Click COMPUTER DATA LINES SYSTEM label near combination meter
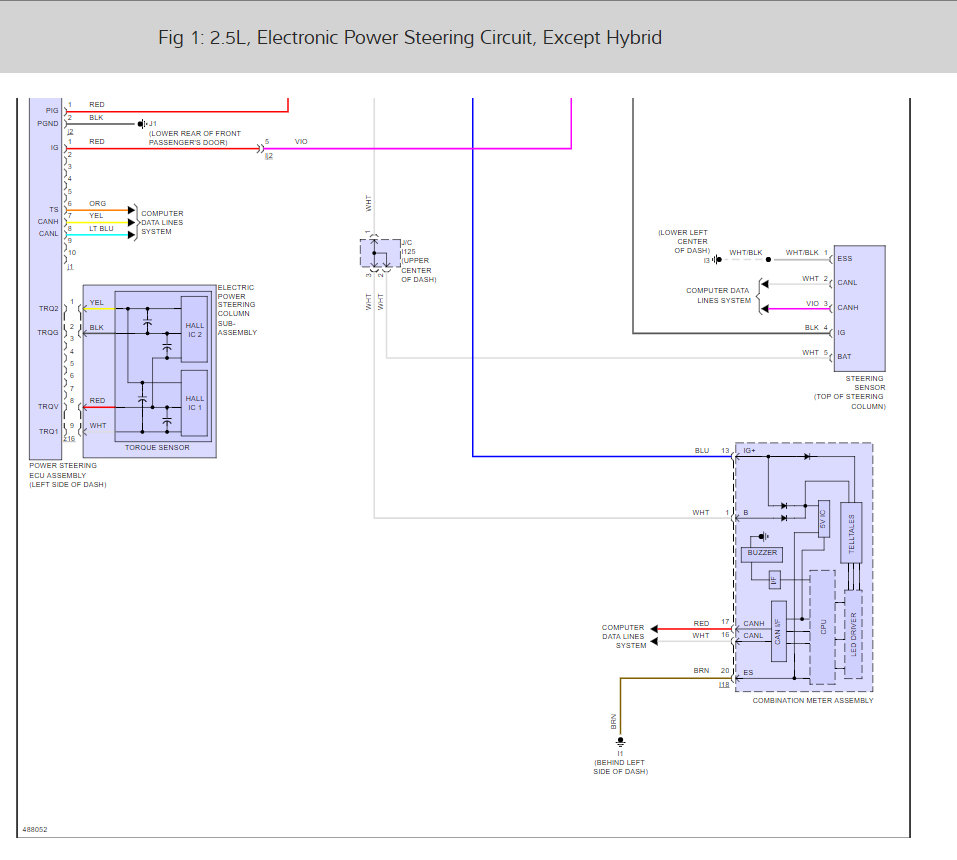Image resolution: width=957 pixels, height=860 pixels. coord(623,637)
